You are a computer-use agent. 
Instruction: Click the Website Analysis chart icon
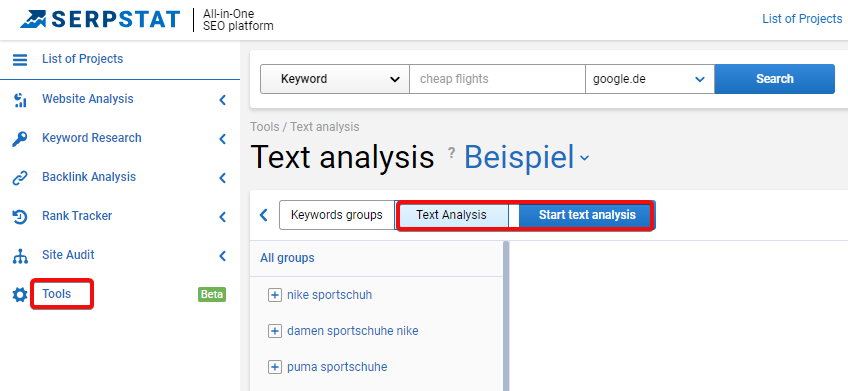click(20, 100)
